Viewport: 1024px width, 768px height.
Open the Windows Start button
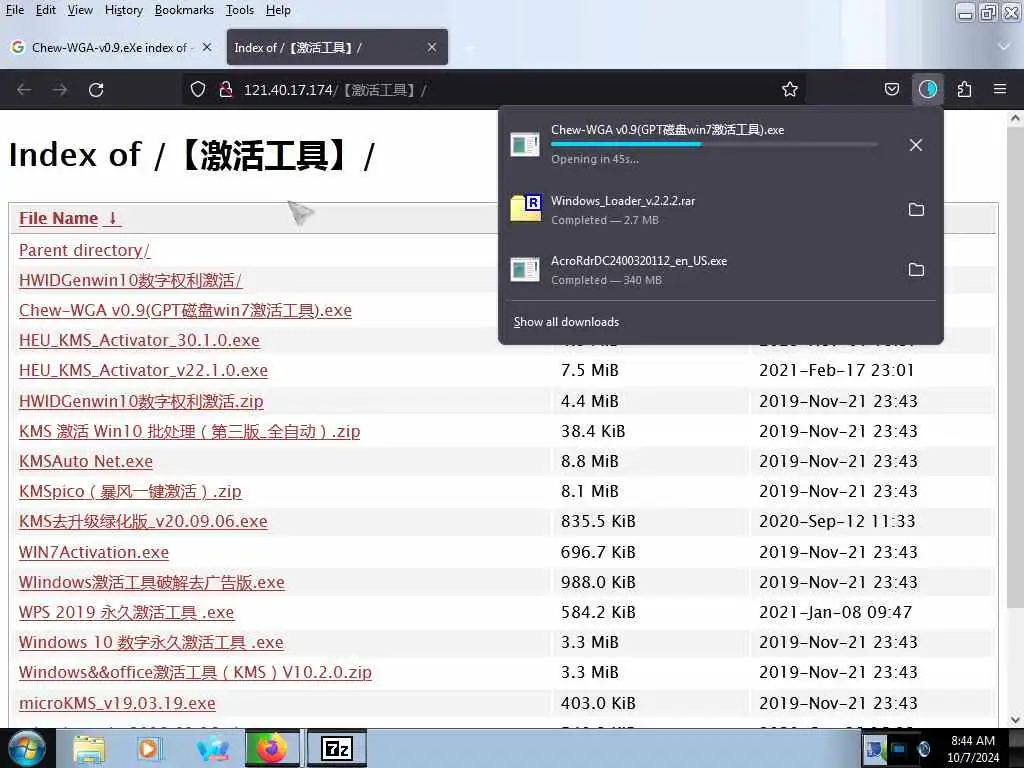pos(26,748)
